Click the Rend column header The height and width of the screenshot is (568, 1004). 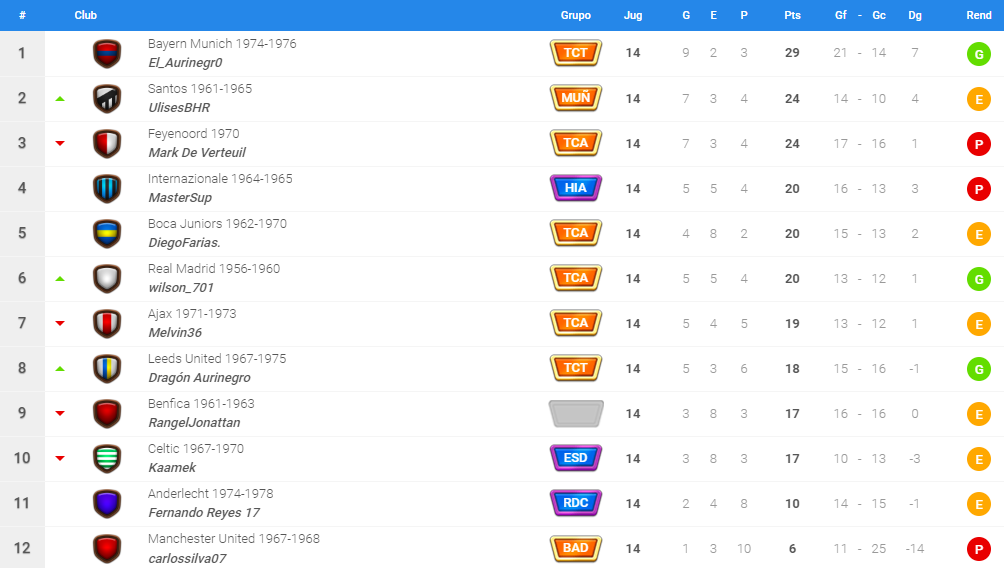[x=978, y=15]
